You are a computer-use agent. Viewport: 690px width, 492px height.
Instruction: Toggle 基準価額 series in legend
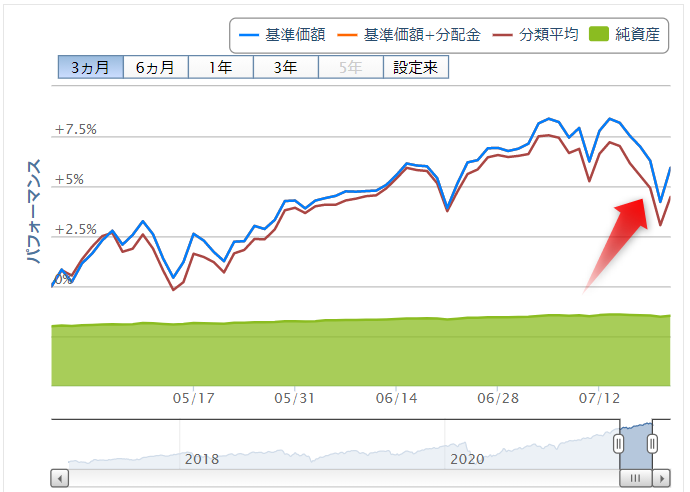[x=282, y=35]
